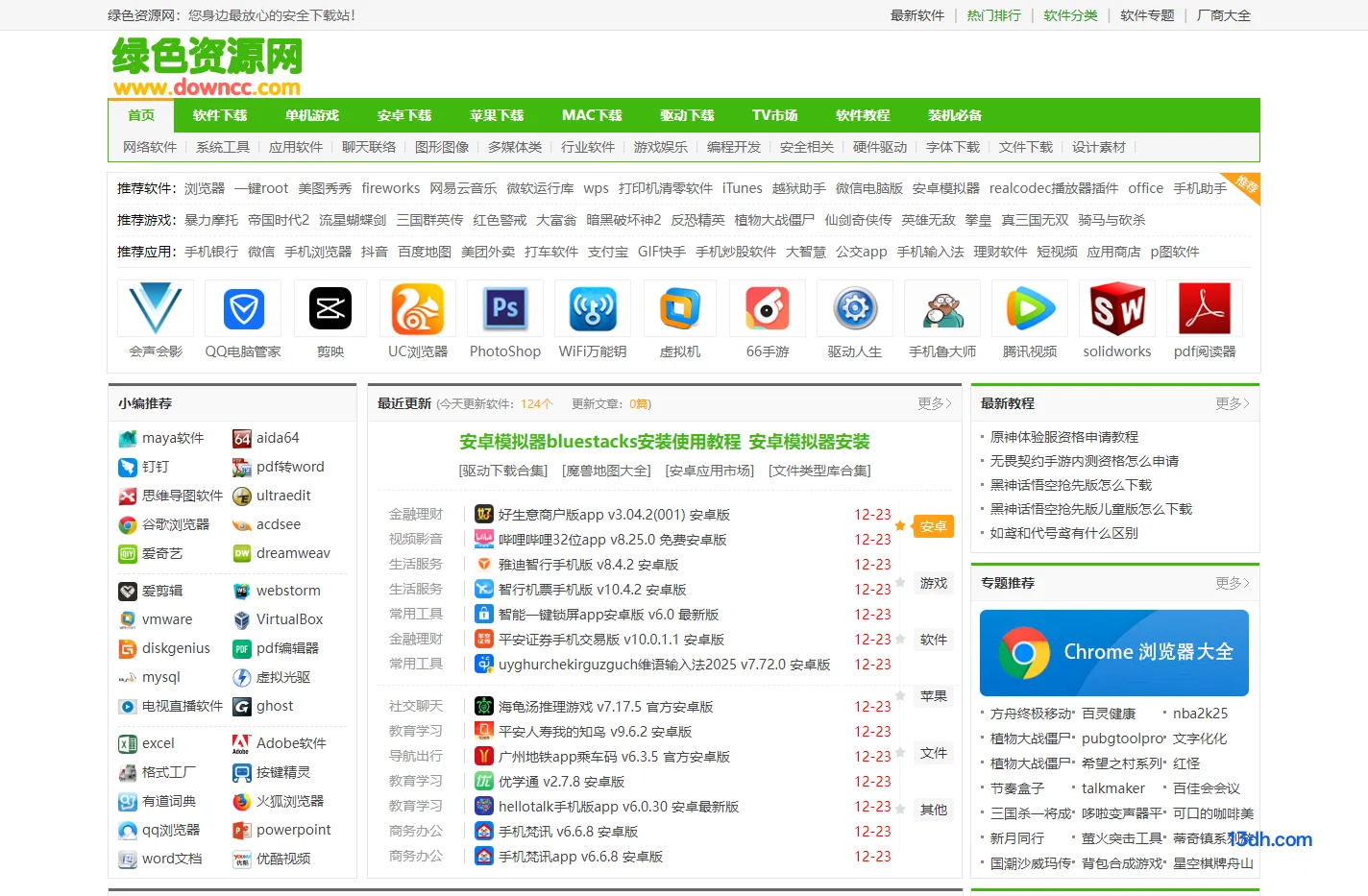
Task: Open talkmaker topic link
Action: point(1113,788)
